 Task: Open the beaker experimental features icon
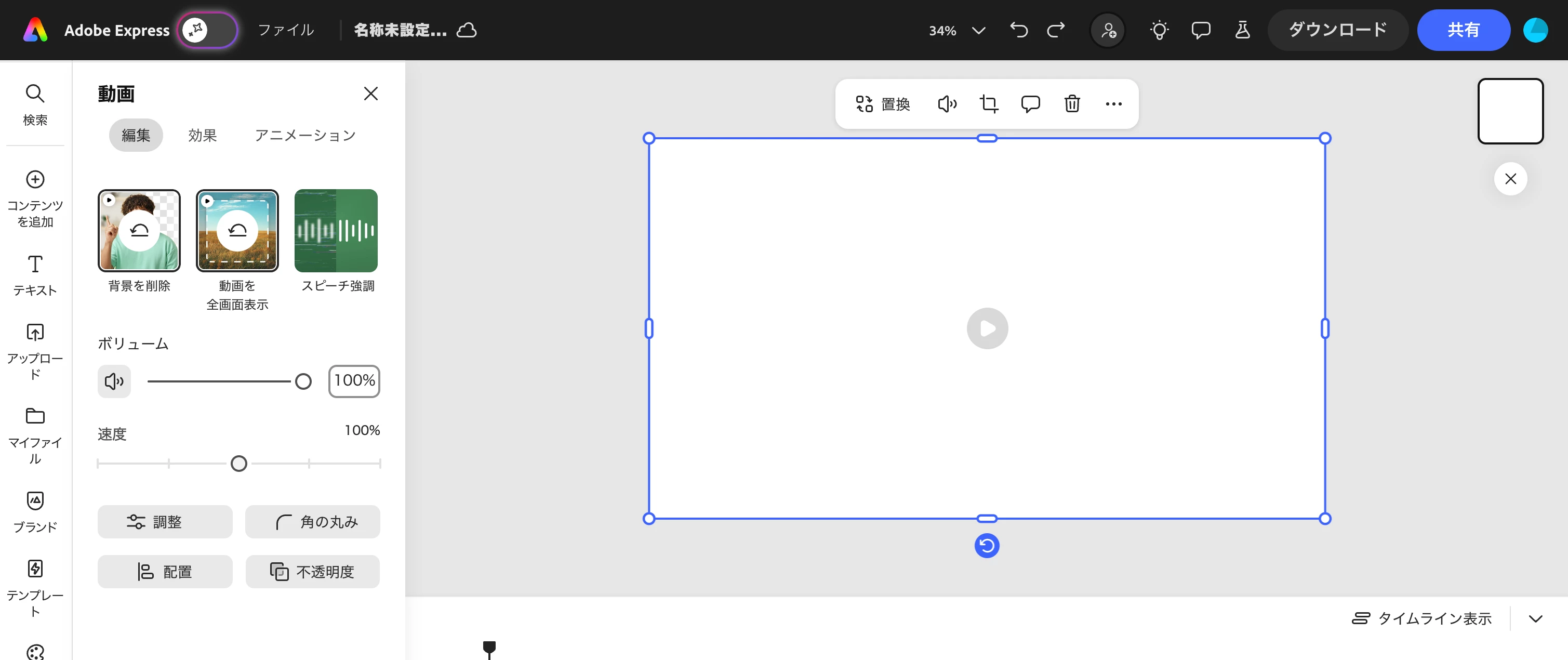coord(1242,30)
